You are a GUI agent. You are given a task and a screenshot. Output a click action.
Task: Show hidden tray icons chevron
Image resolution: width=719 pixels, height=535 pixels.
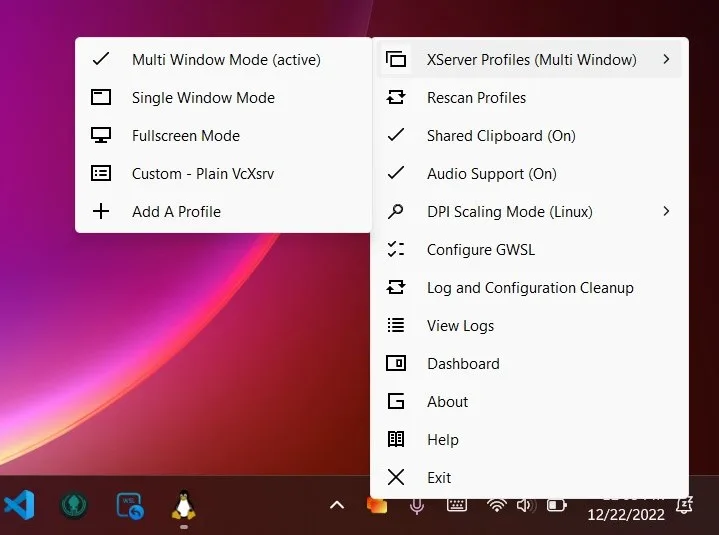coord(337,505)
